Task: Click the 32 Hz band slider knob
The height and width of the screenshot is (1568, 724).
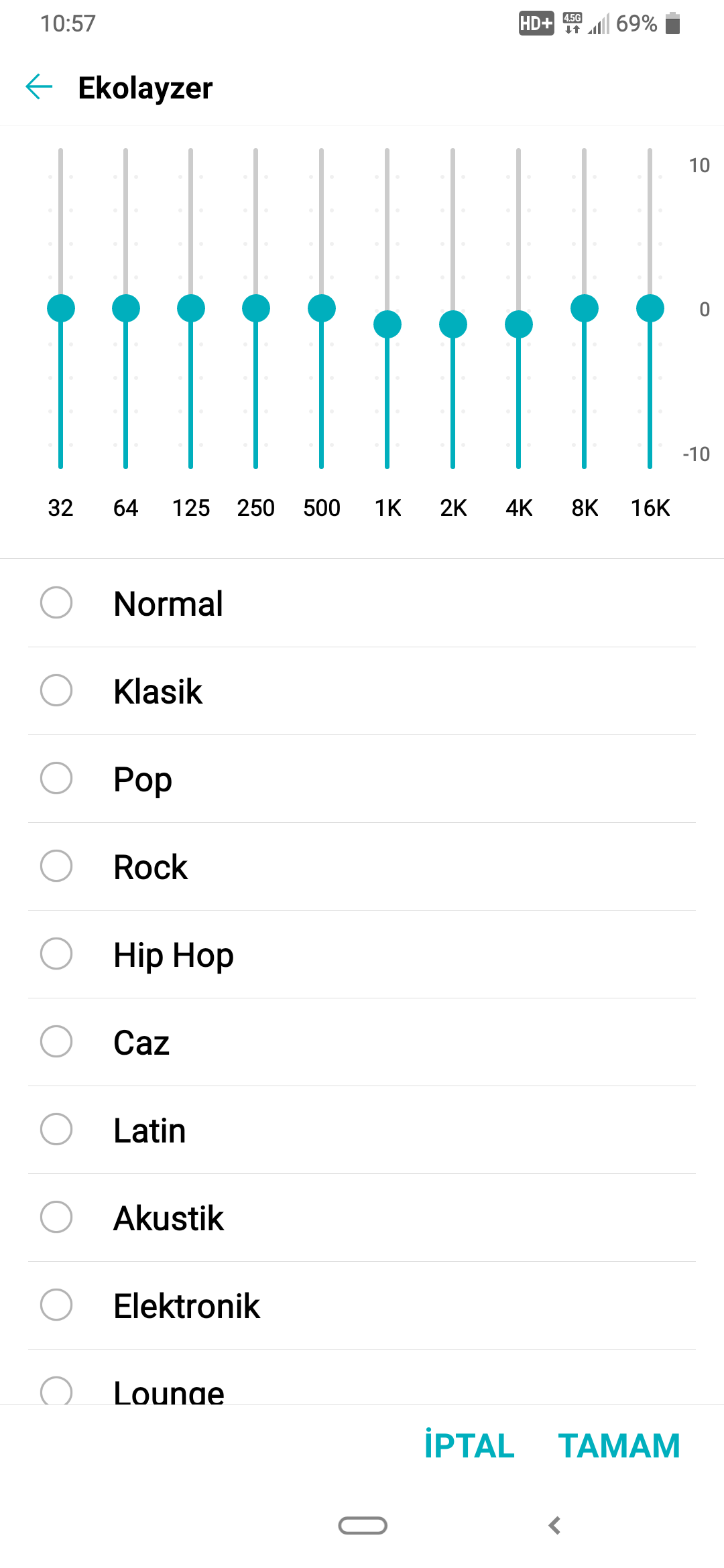Action: tap(61, 308)
